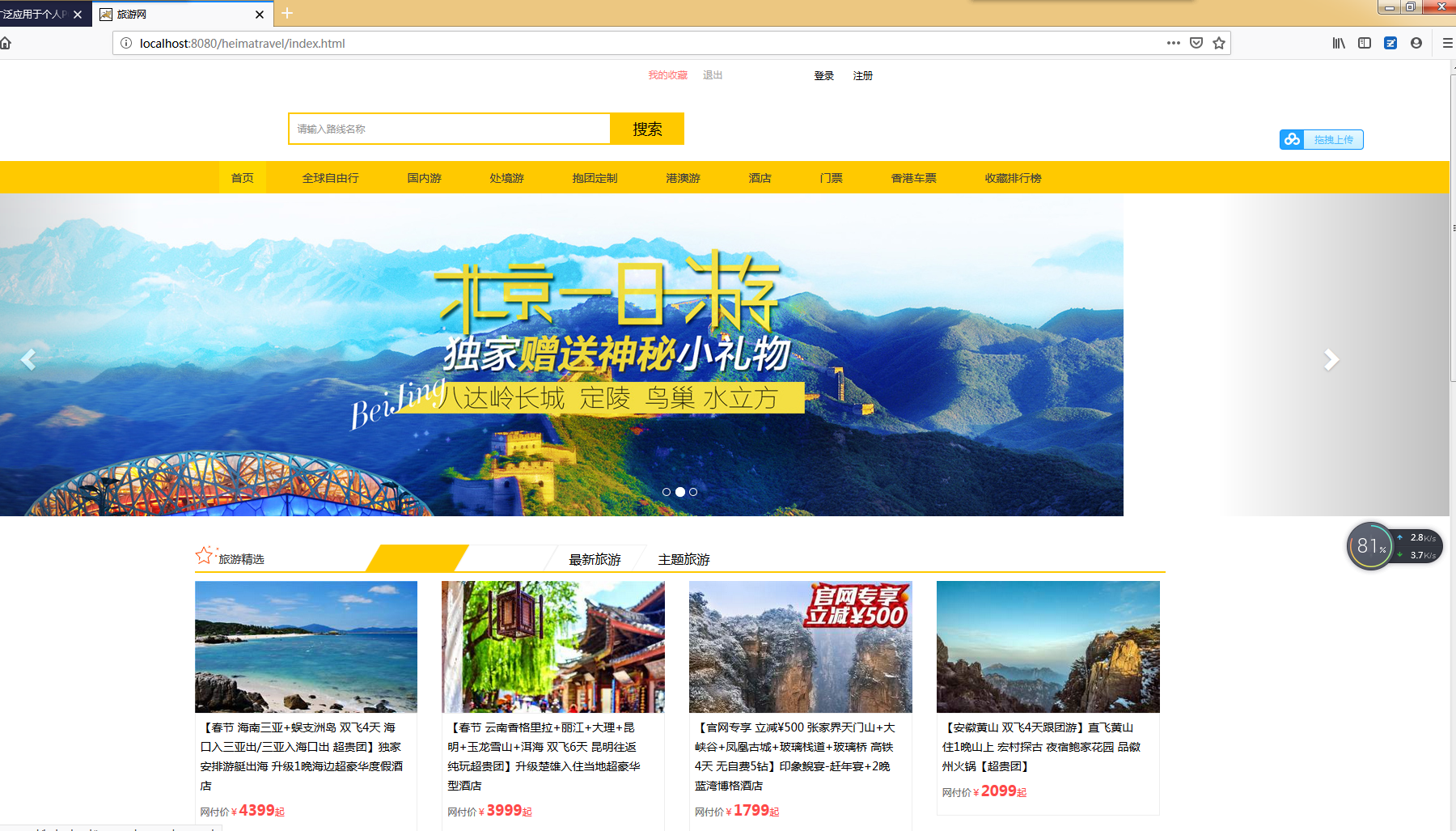Click the 3999 price text
1456x831 pixels.
point(505,811)
